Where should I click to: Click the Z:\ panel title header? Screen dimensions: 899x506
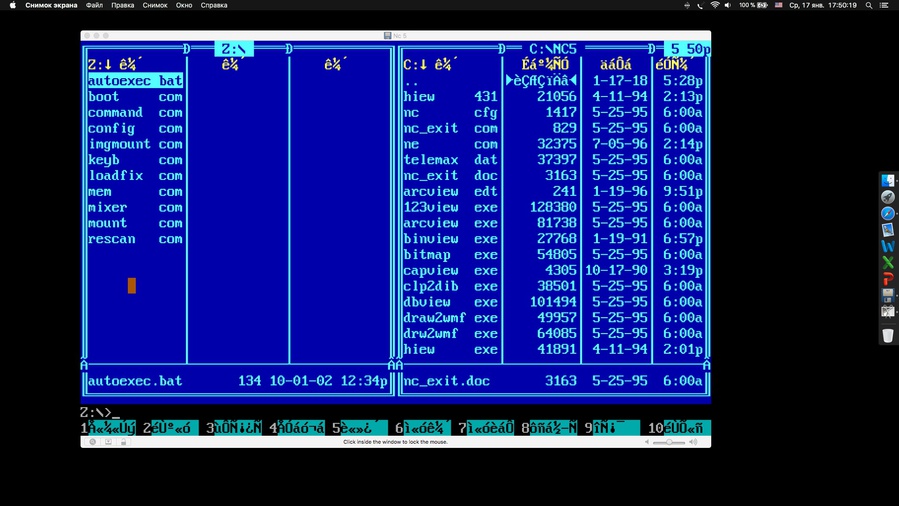[234, 49]
